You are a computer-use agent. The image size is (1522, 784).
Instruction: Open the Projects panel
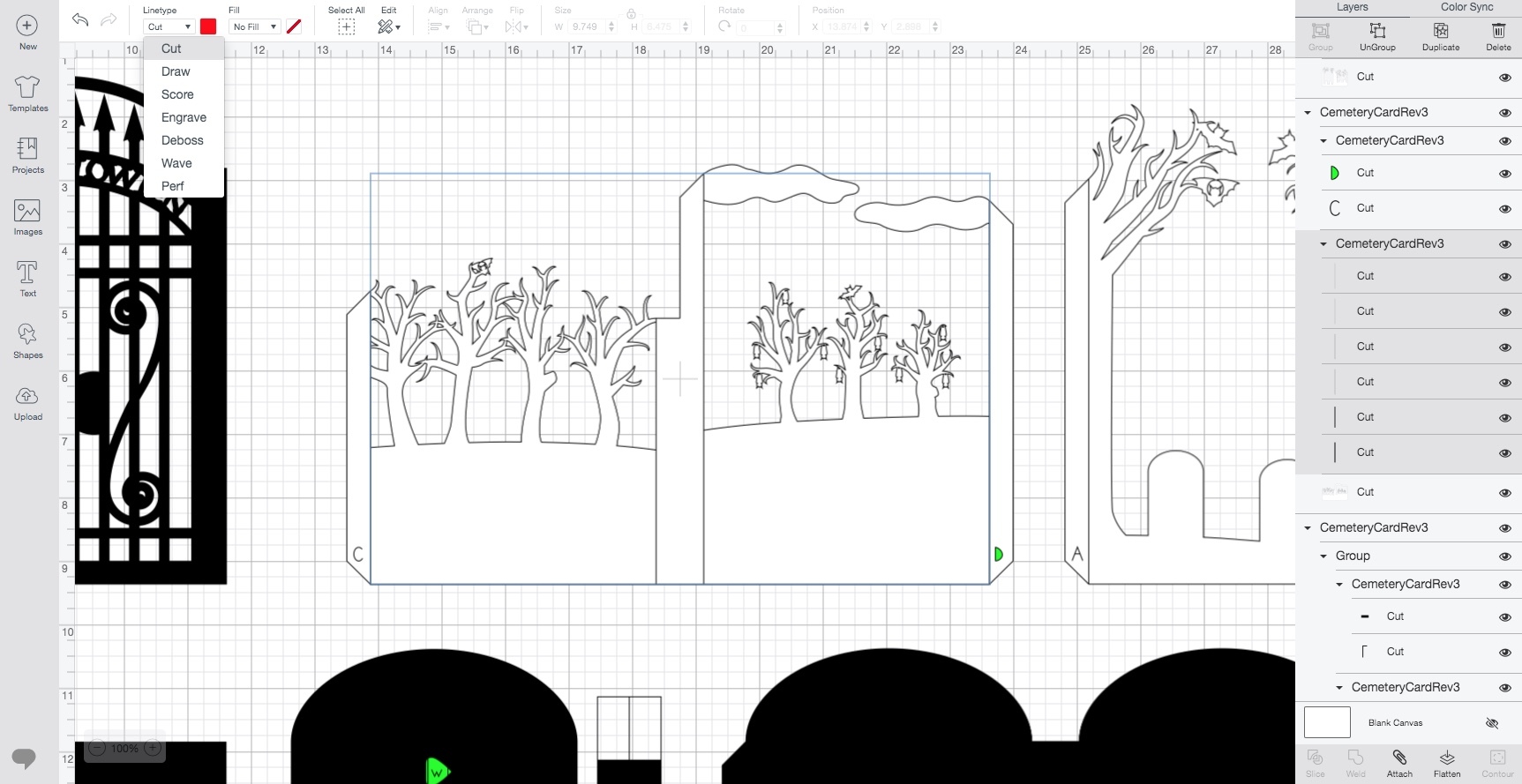27,148
